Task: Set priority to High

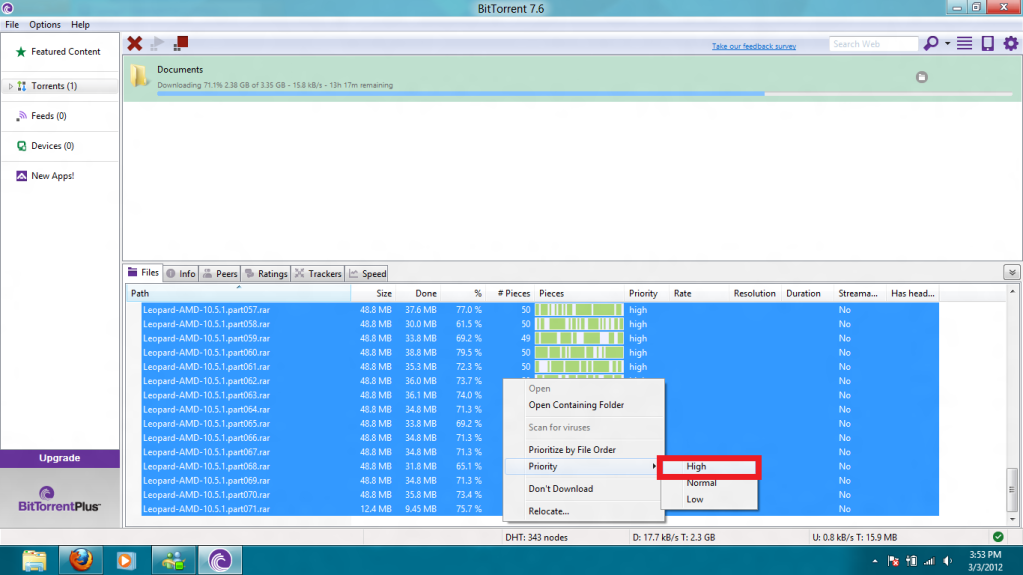Action: pyautogui.click(x=709, y=467)
